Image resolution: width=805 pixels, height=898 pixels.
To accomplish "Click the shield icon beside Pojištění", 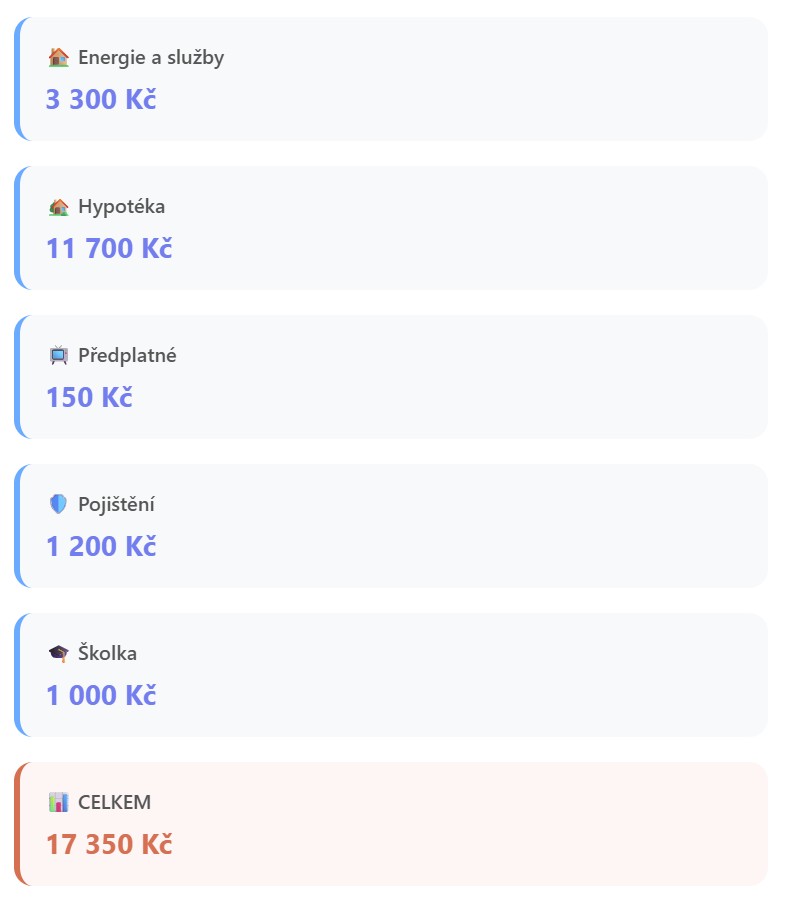I will (58, 505).
